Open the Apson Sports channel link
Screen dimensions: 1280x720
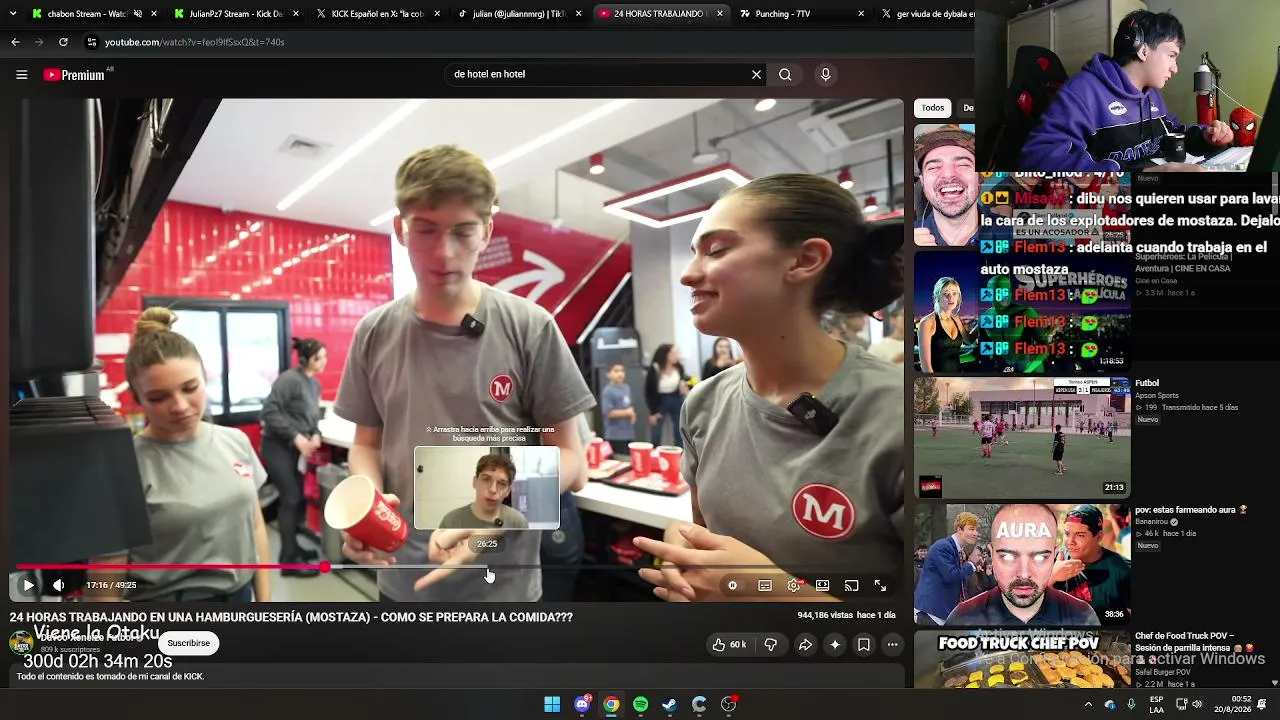(1157, 396)
